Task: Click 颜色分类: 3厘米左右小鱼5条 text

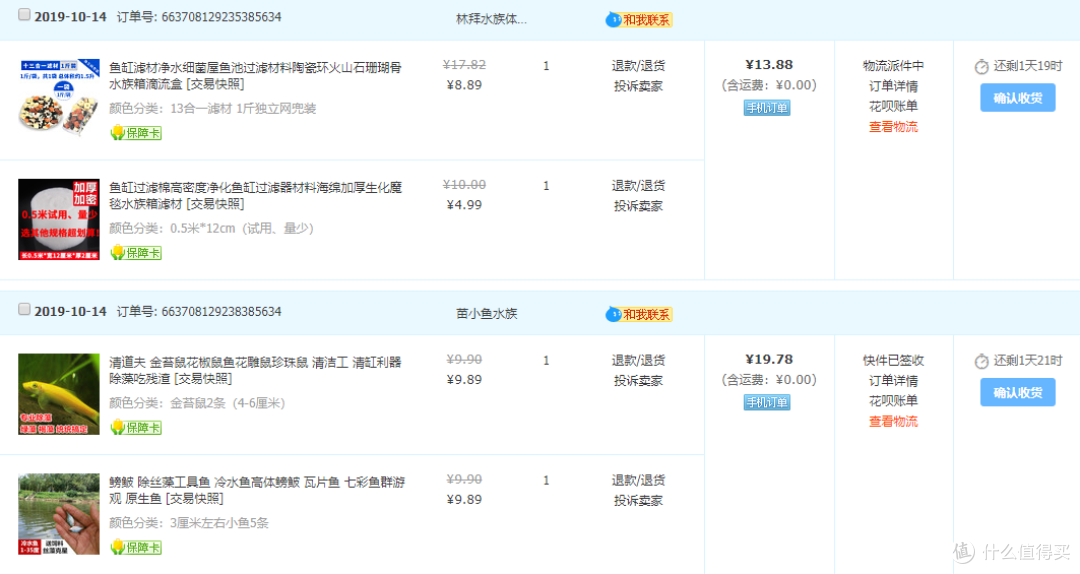Action: coord(189,523)
